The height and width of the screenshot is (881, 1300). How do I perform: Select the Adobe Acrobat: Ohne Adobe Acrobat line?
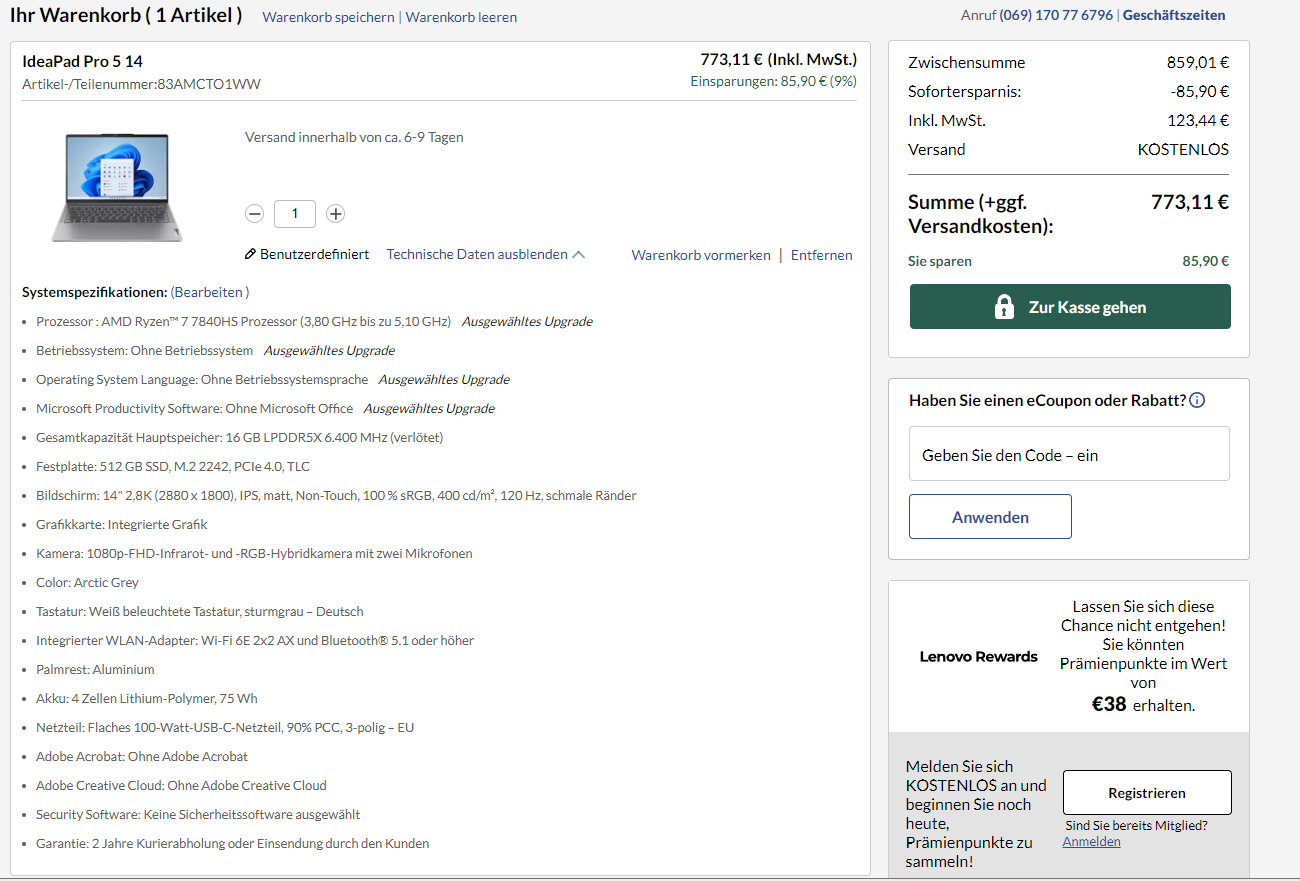click(142, 756)
